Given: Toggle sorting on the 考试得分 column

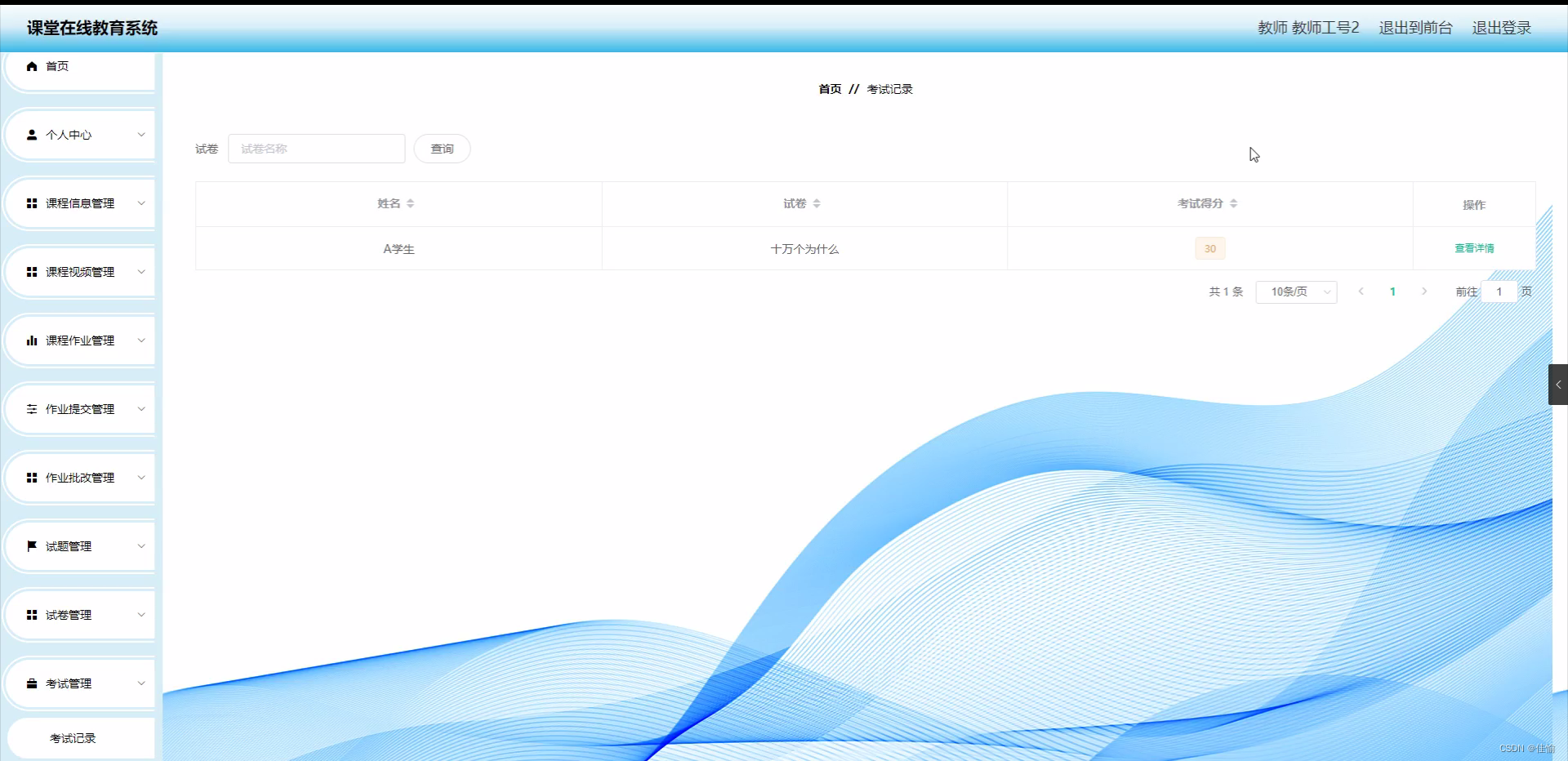Looking at the screenshot, I should click(1234, 203).
